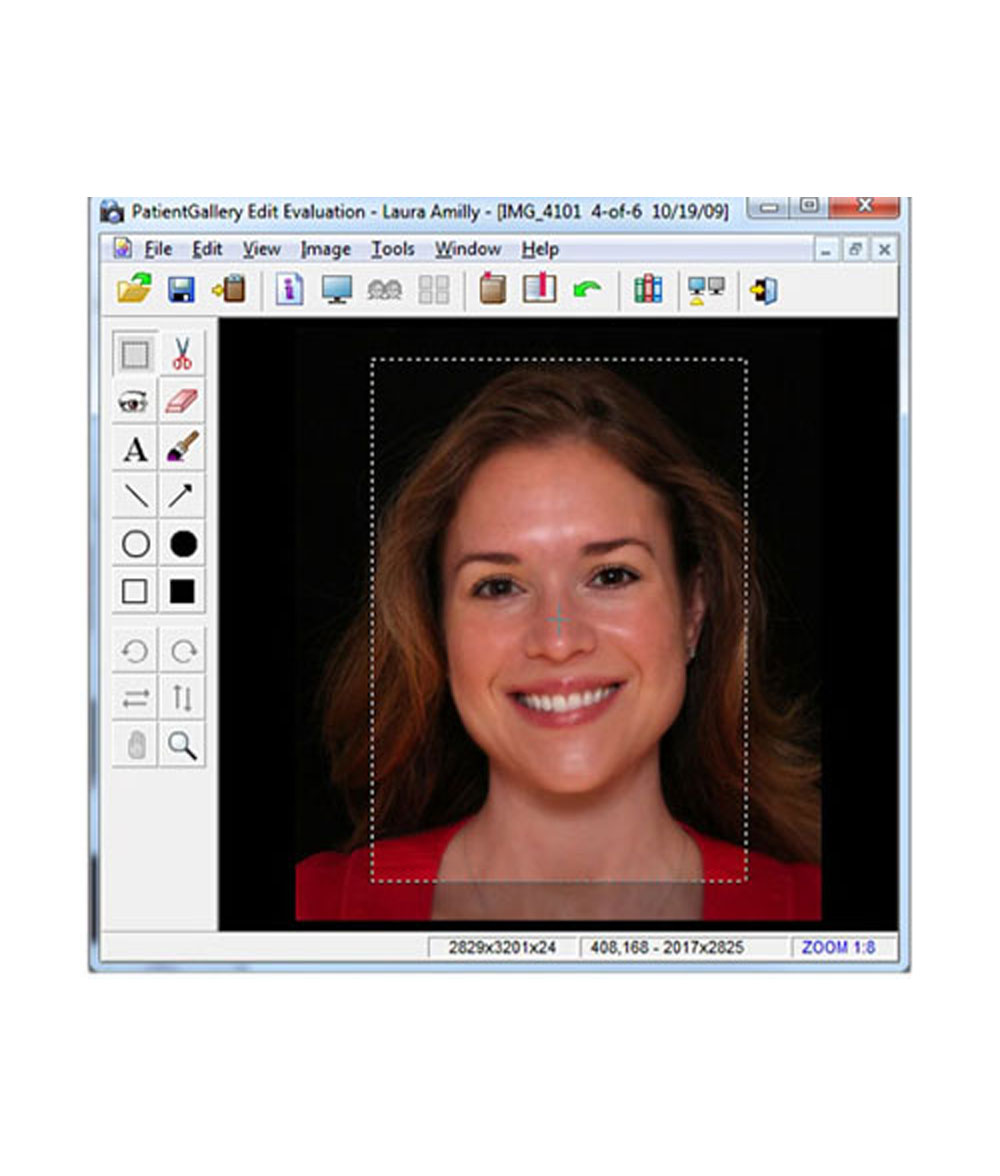Rotate image clockwise using the palette button
This screenshot has width=1000, height=1176.
click(x=182, y=652)
